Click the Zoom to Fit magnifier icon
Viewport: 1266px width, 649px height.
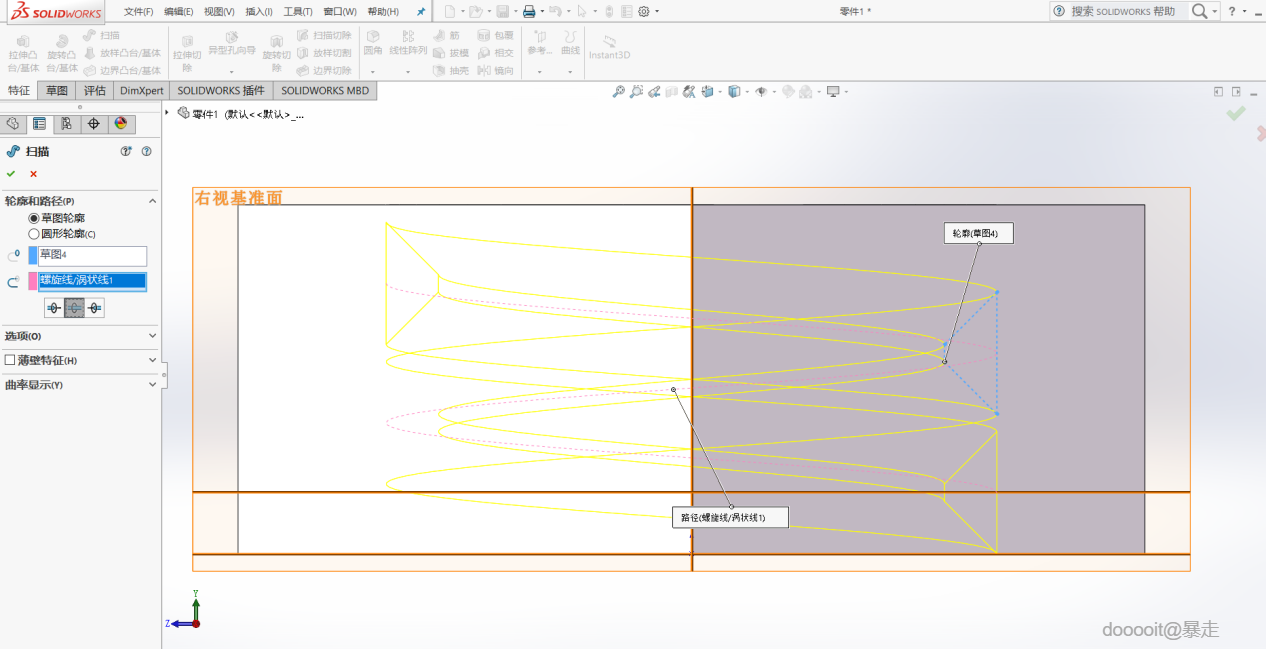pos(619,92)
